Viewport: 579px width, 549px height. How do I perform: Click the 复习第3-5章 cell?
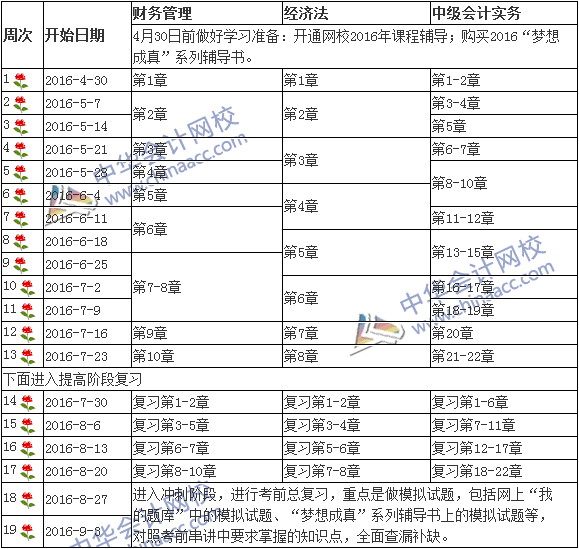207,425
